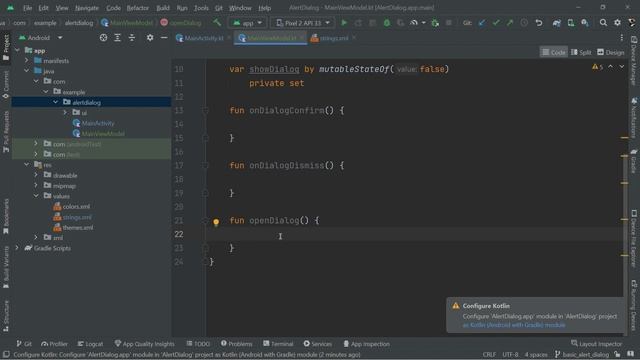Click the lightbulb intention icon on line 21
Screen dimensions: 640x360
coord(216,222)
